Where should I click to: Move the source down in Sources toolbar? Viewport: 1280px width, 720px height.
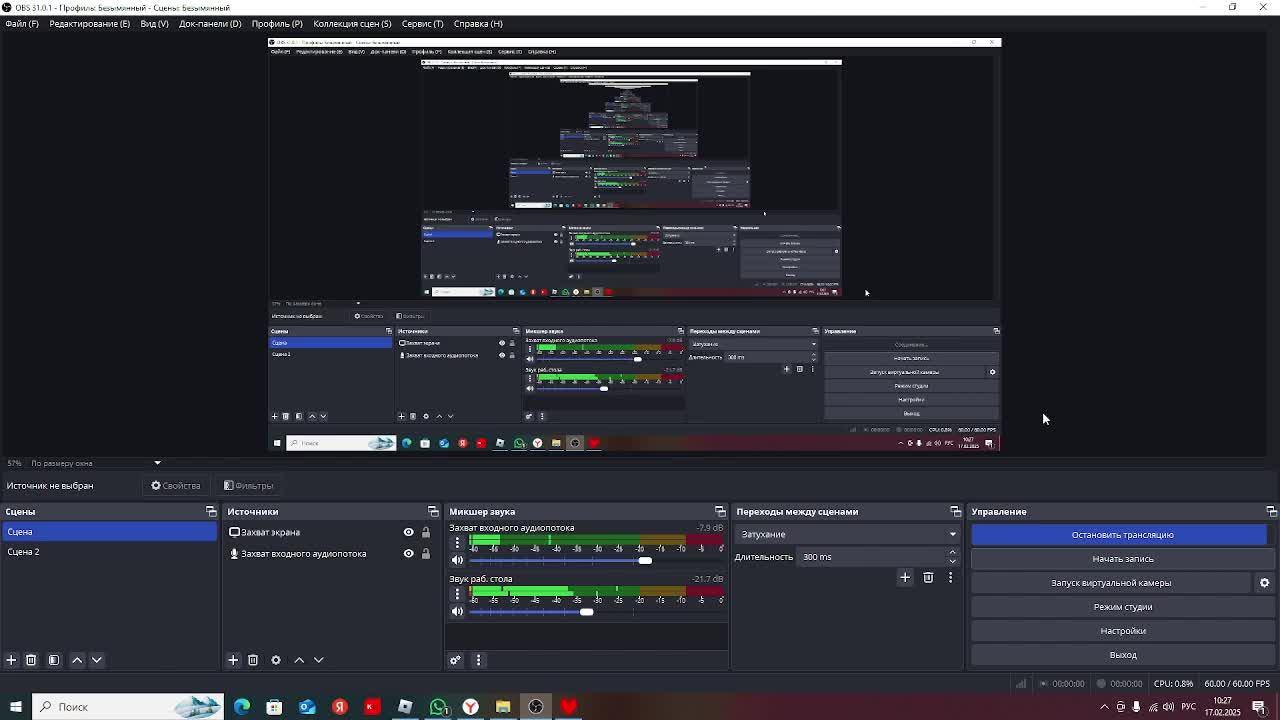point(319,660)
